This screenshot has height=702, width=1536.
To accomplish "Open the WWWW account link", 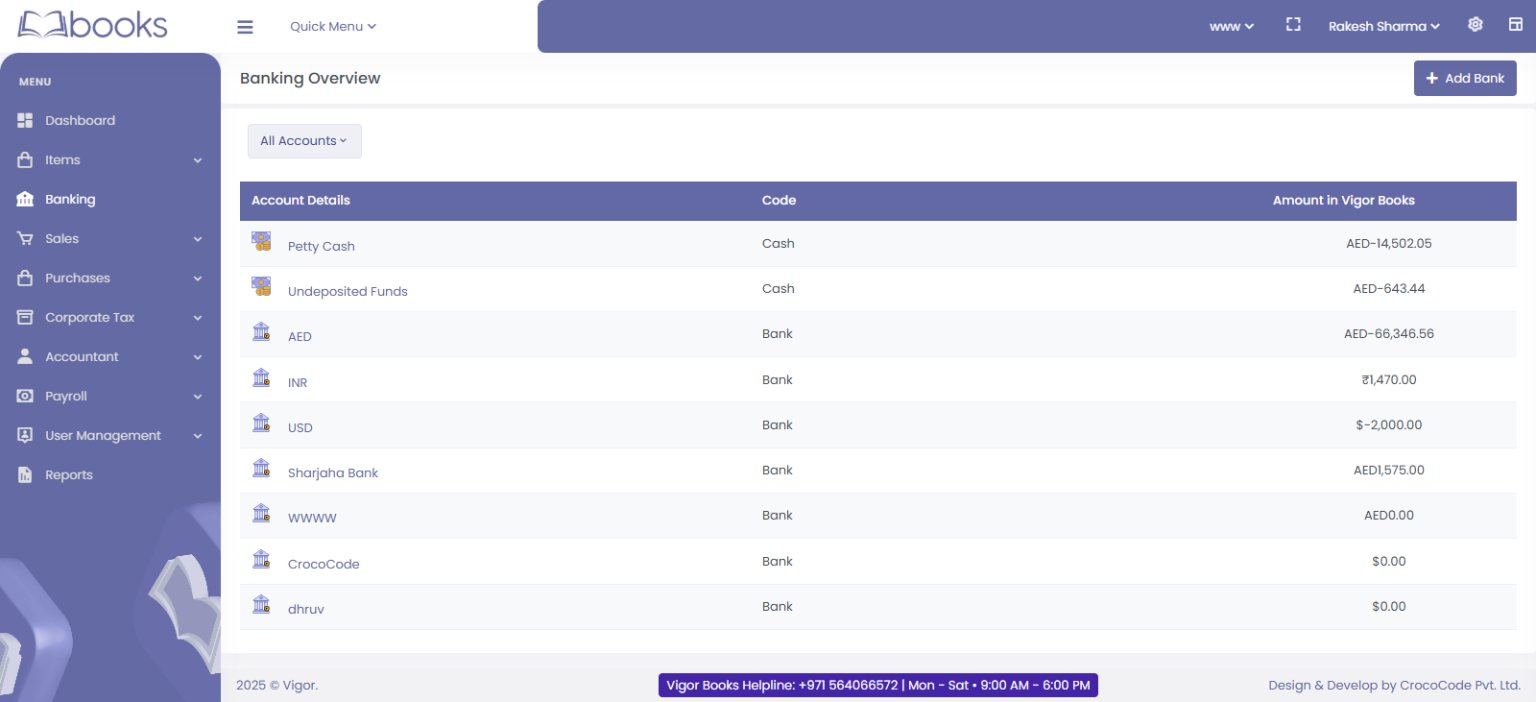I will [312, 518].
